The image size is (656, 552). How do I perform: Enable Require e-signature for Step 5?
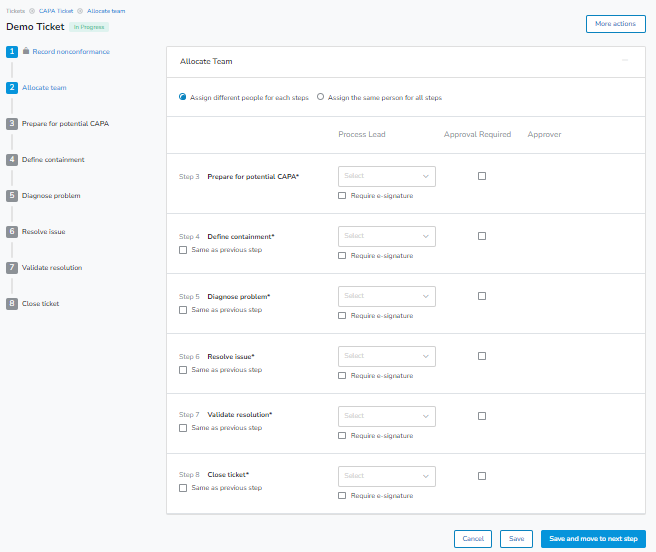(x=342, y=316)
